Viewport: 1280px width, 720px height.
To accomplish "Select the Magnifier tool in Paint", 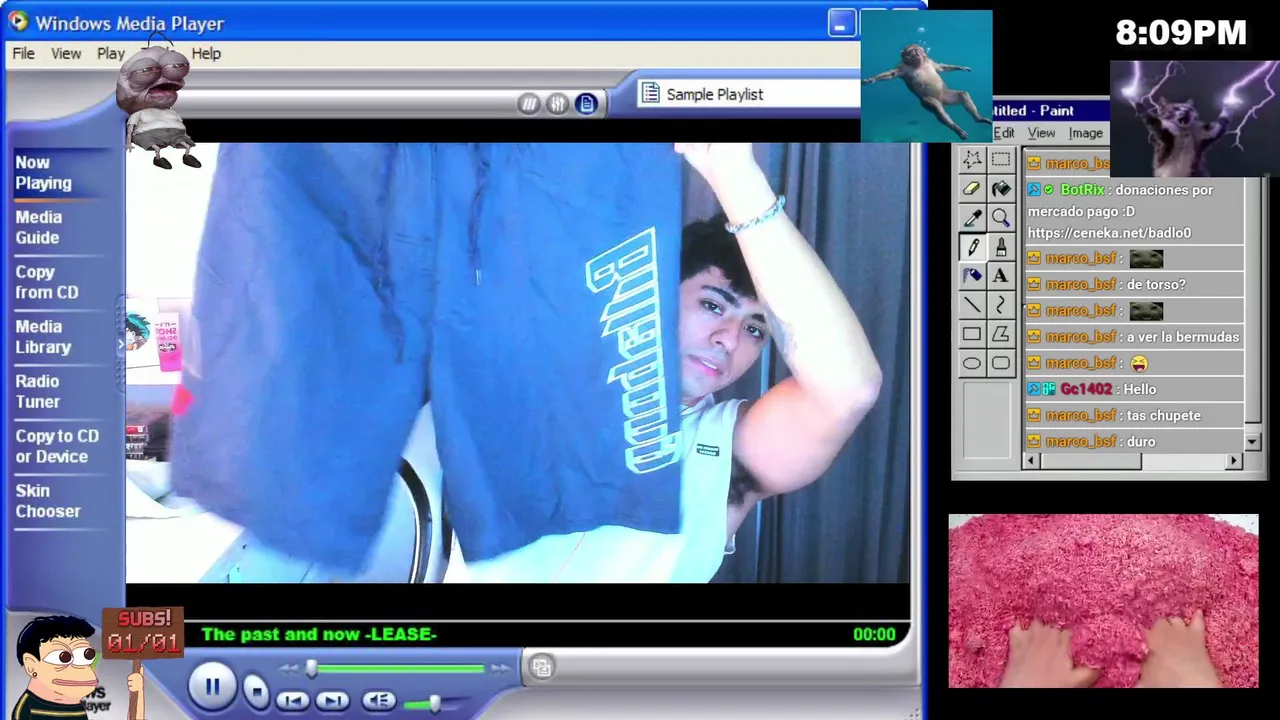I will pyautogui.click(x=1001, y=218).
